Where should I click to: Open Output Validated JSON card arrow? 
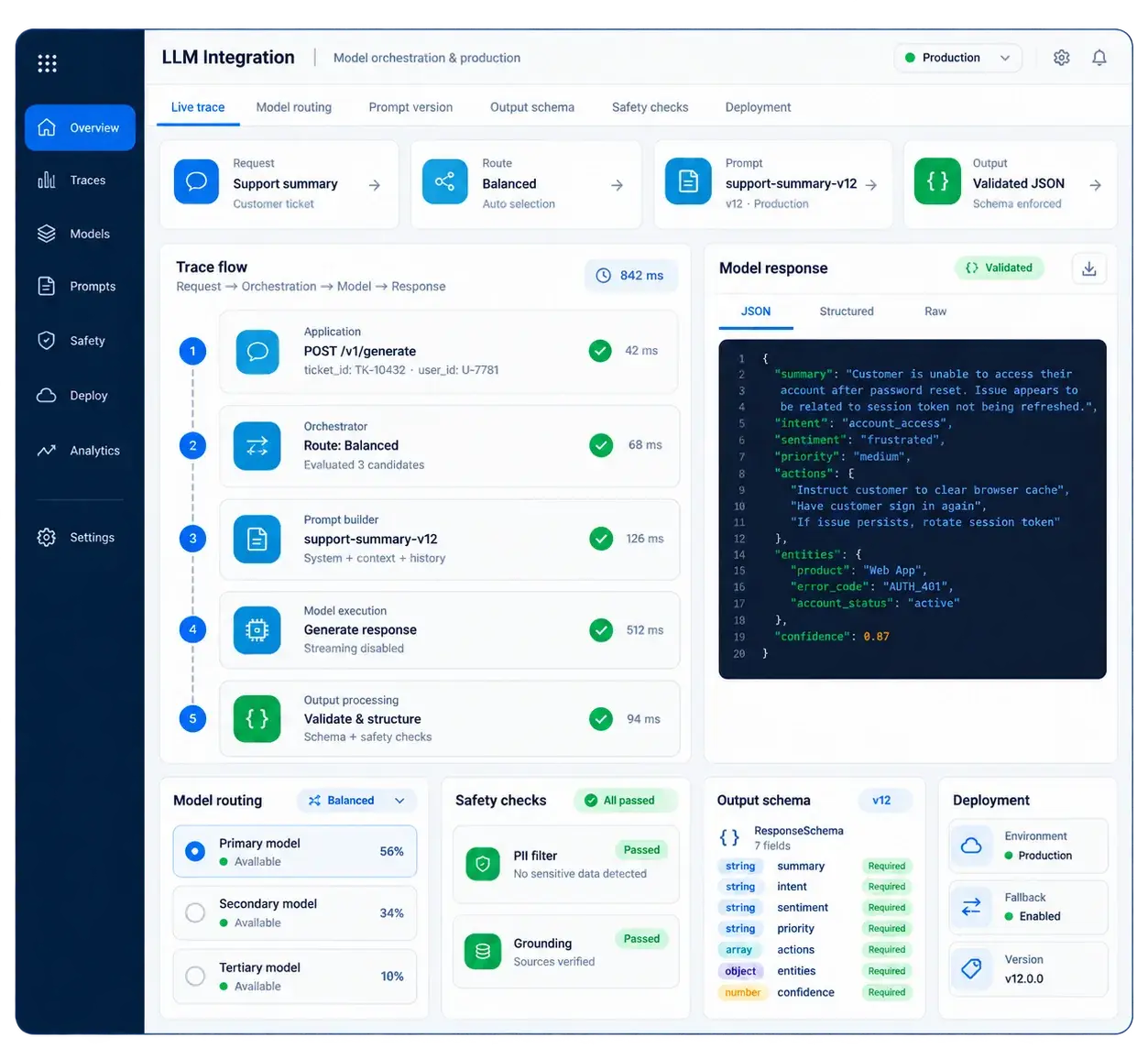pos(1096,185)
